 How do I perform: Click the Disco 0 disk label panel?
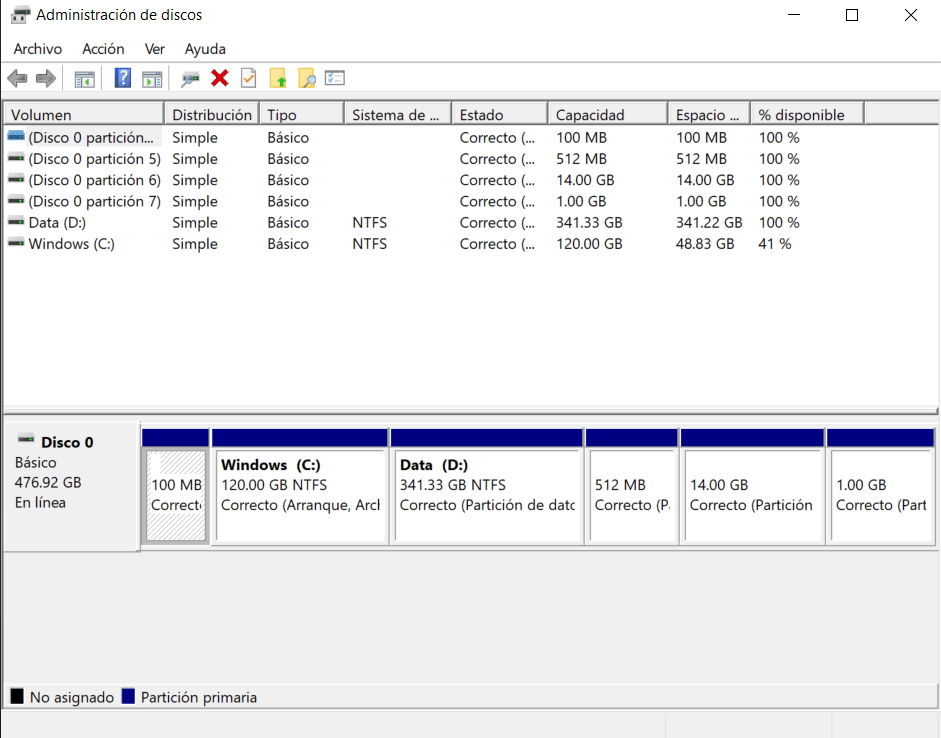point(71,486)
